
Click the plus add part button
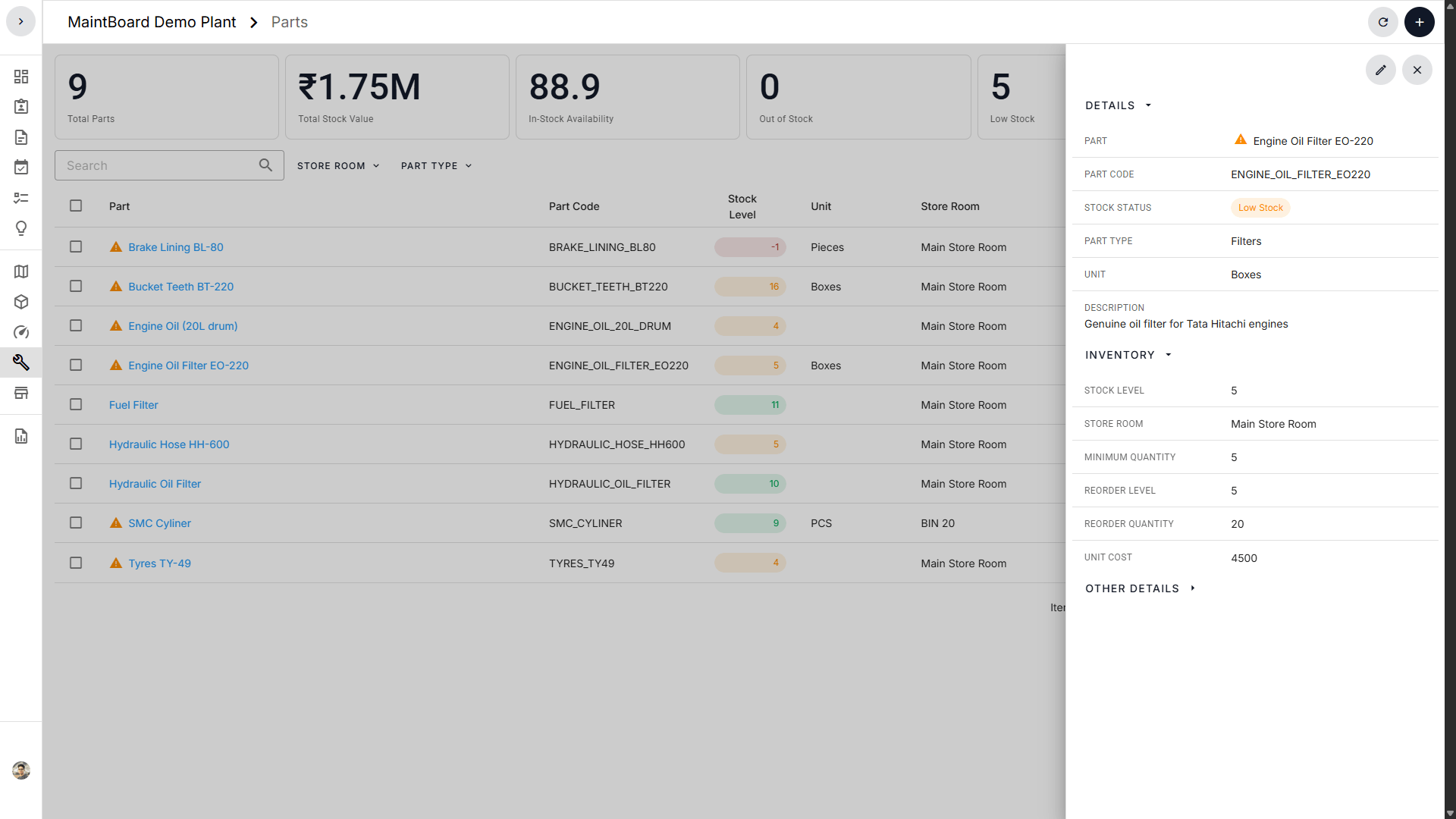click(x=1419, y=22)
